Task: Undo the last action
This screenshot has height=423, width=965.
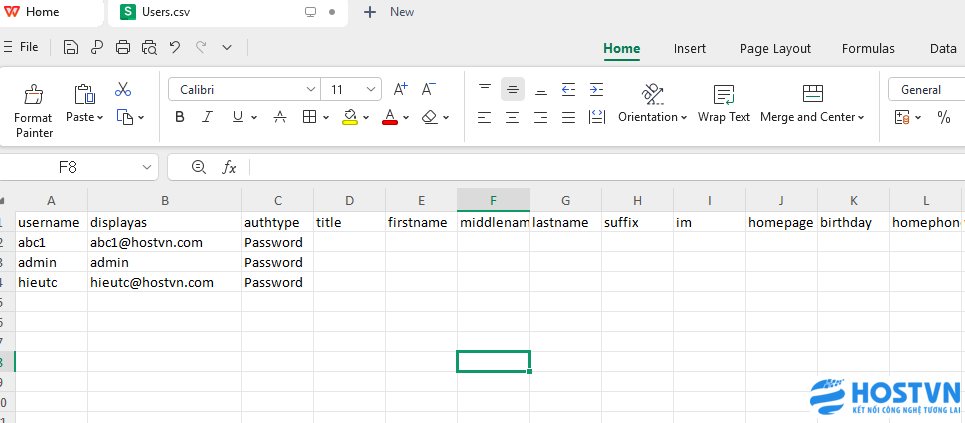Action: 175,47
